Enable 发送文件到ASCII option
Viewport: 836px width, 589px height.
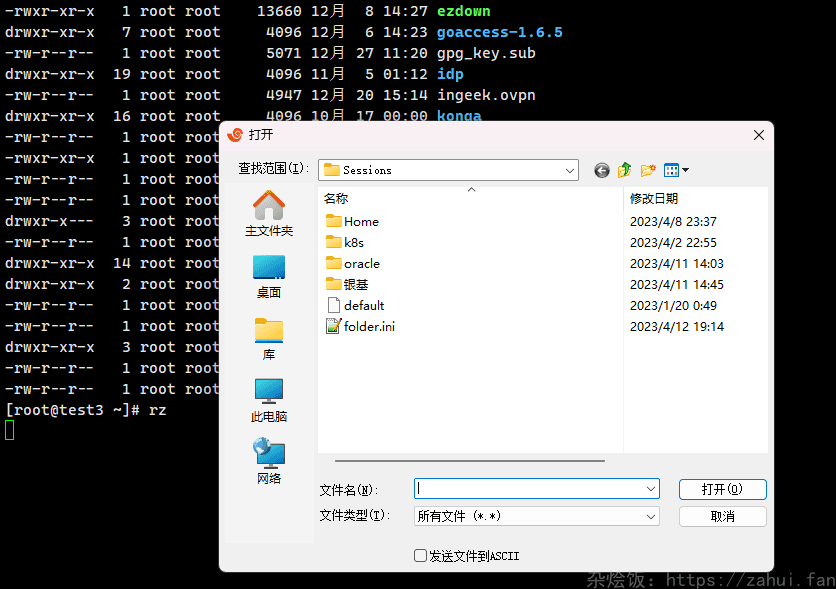(x=419, y=555)
